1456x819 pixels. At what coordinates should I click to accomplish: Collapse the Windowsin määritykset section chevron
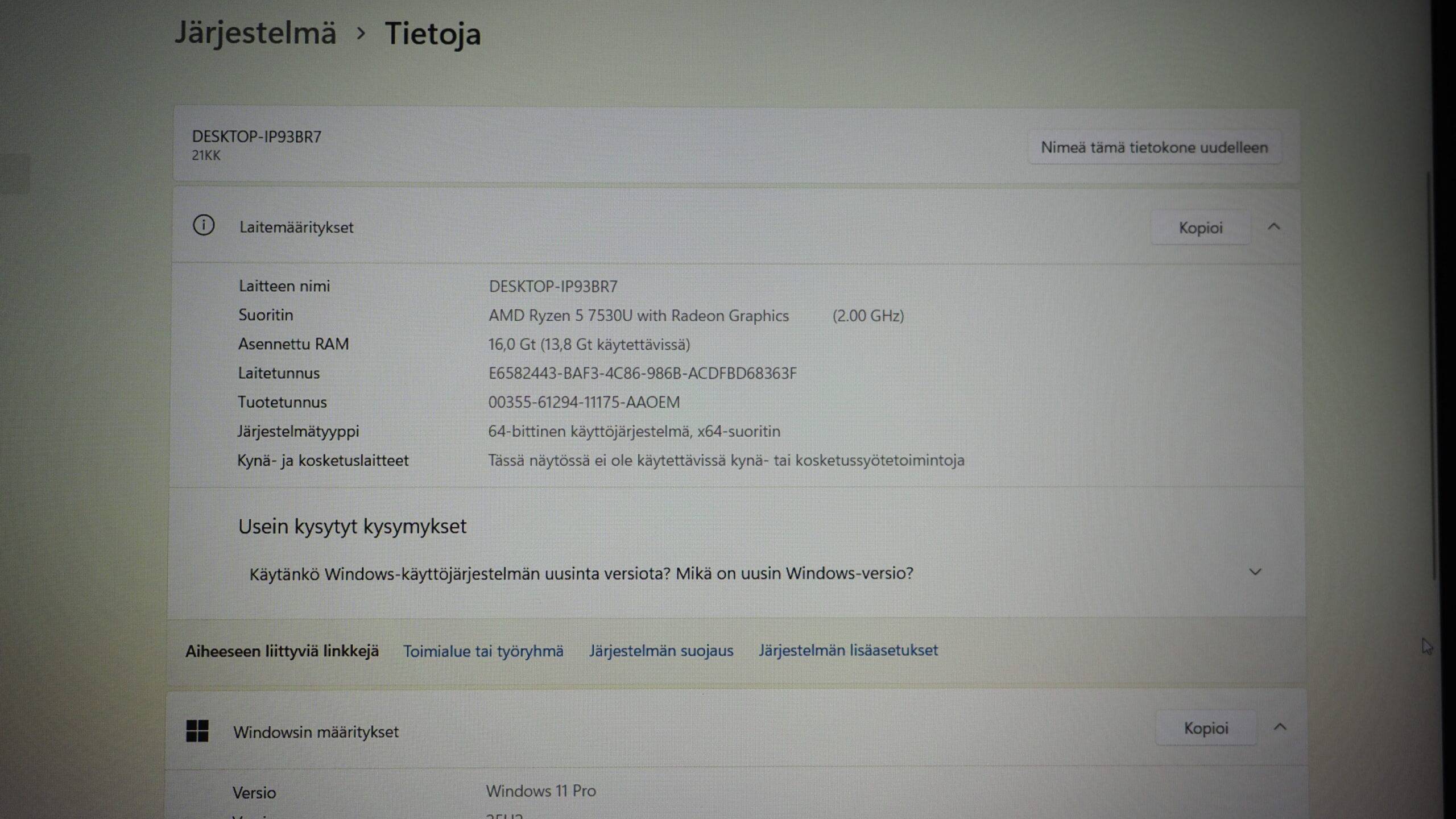[x=1280, y=727]
